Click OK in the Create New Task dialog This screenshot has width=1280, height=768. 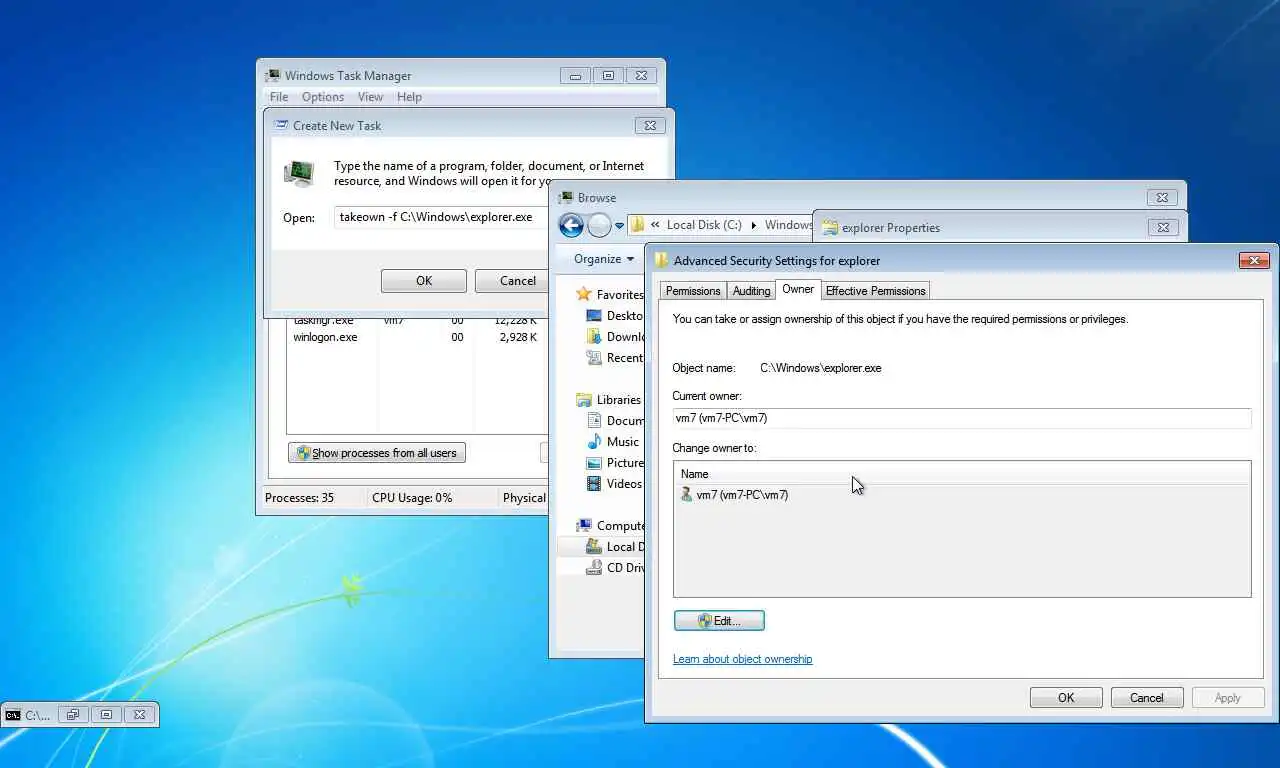424,281
